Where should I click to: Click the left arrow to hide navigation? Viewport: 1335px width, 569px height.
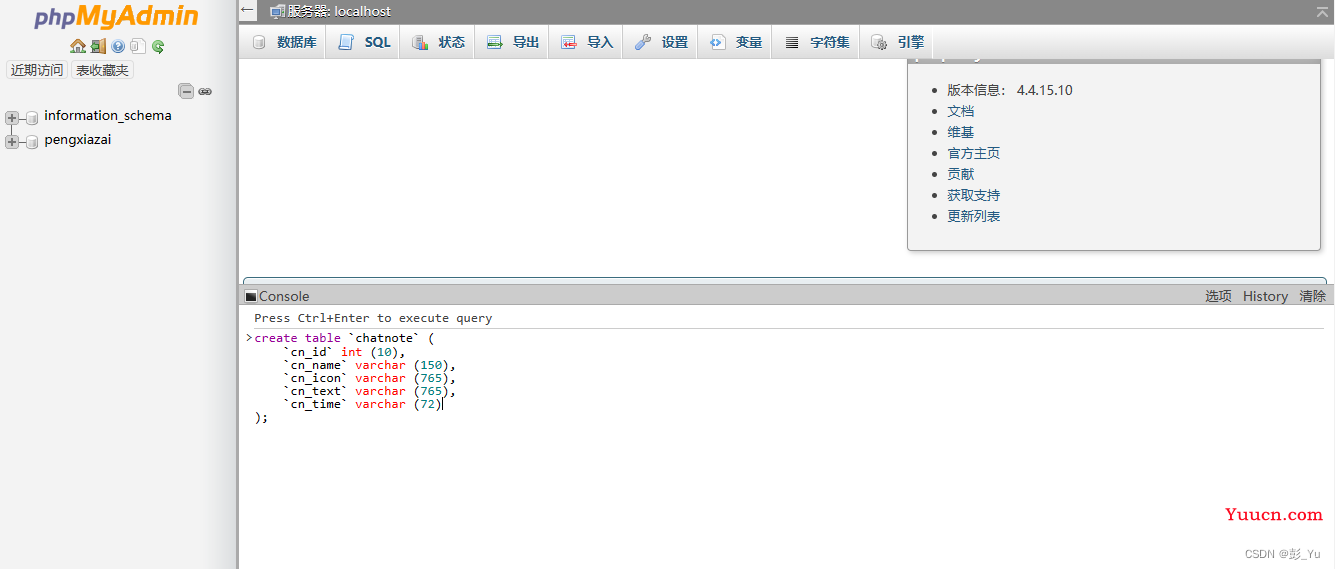pyautogui.click(x=247, y=10)
